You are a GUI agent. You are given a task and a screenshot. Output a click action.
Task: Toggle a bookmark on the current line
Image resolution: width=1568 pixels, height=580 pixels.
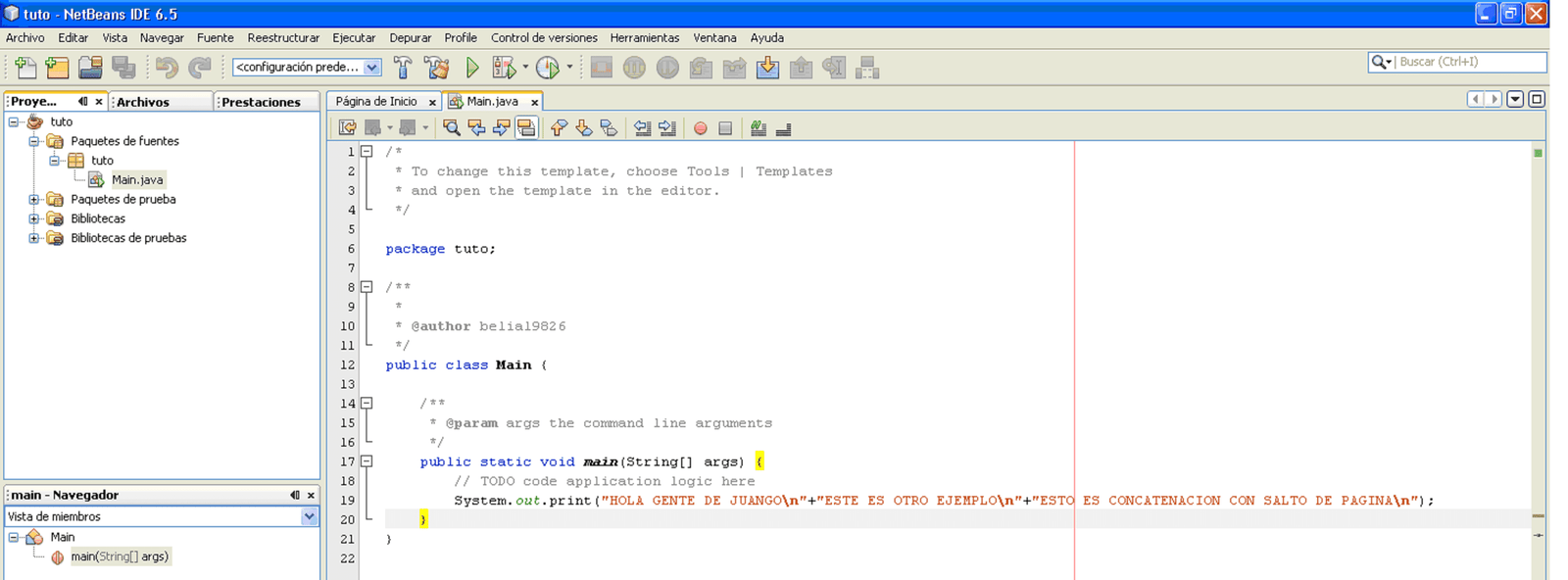[609, 127]
